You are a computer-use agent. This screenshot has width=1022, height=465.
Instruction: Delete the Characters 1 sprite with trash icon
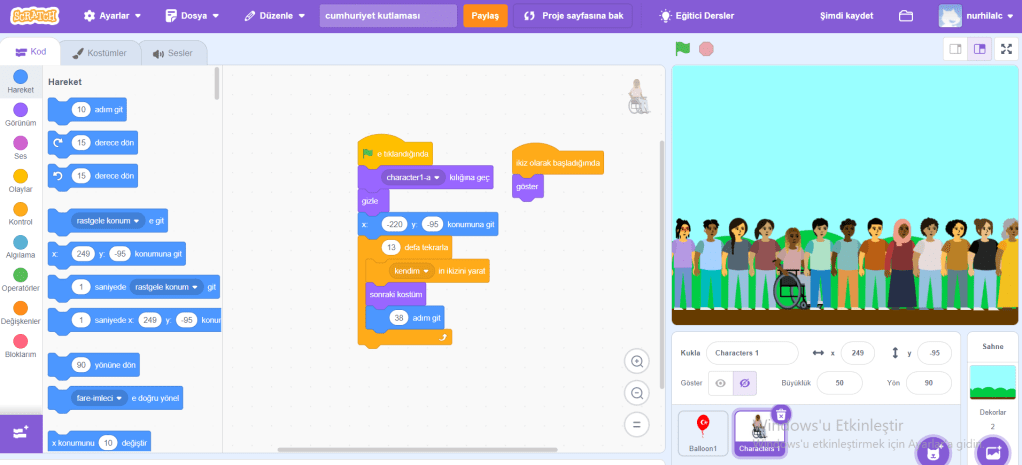click(x=782, y=413)
